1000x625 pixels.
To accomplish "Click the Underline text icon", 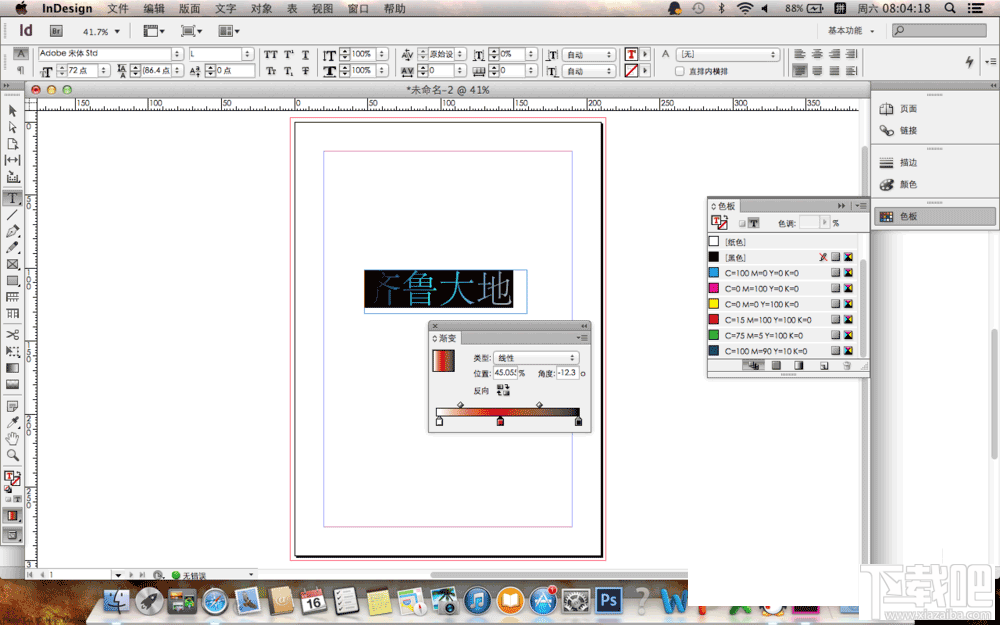I will (x=305, y=55).
